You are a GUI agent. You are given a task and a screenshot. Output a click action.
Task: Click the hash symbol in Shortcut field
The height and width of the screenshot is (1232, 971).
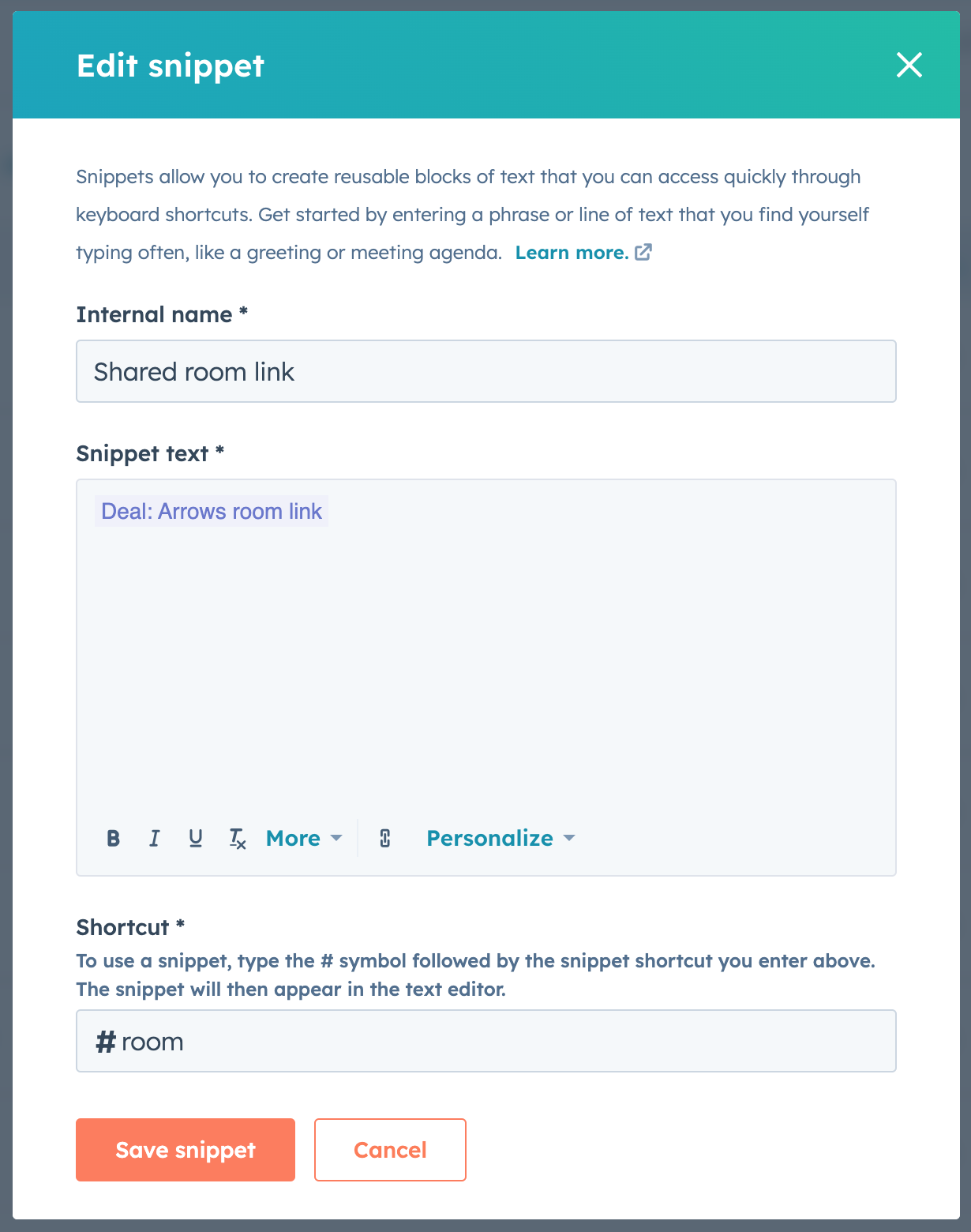click(x=105, y=1042)
